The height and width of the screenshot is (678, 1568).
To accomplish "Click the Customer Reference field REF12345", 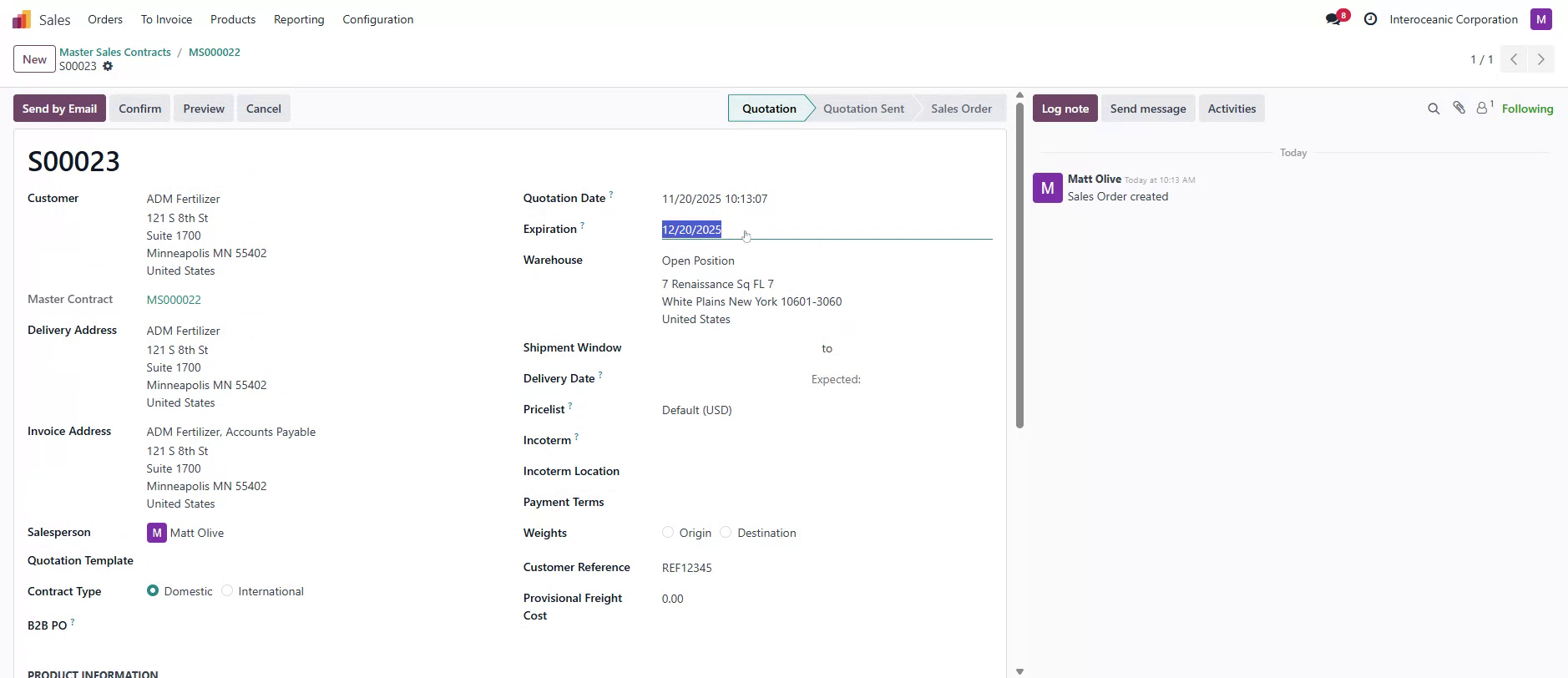I will click(827, 568).
